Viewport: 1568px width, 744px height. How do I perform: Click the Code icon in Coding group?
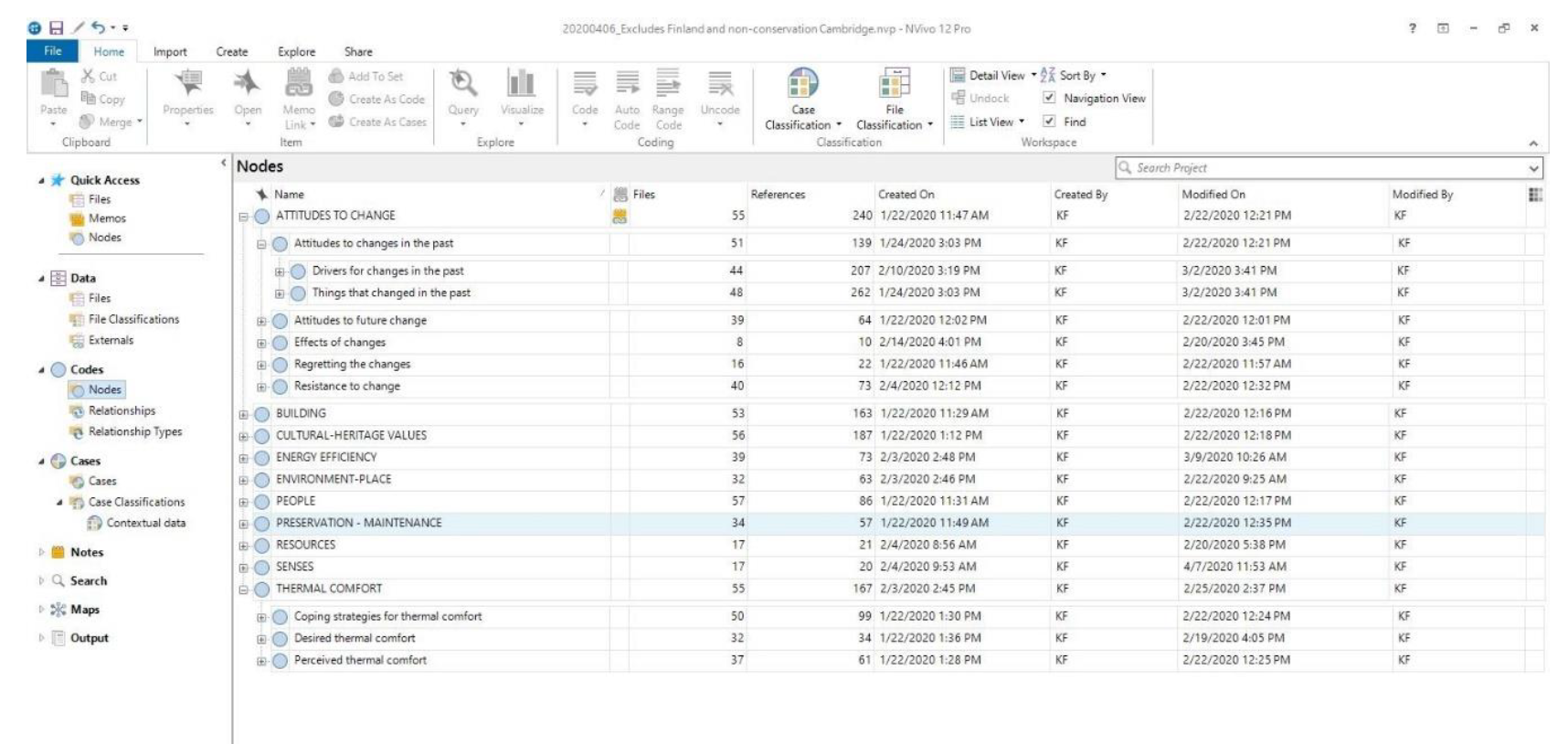coord(585,84)
